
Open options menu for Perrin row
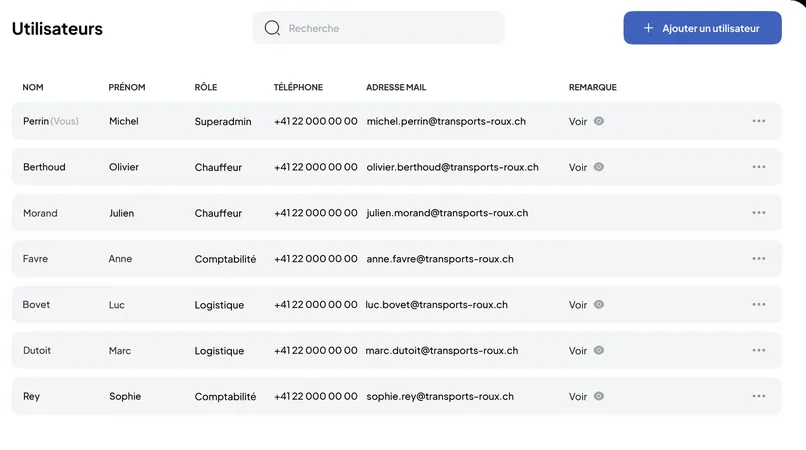point(759,121)
